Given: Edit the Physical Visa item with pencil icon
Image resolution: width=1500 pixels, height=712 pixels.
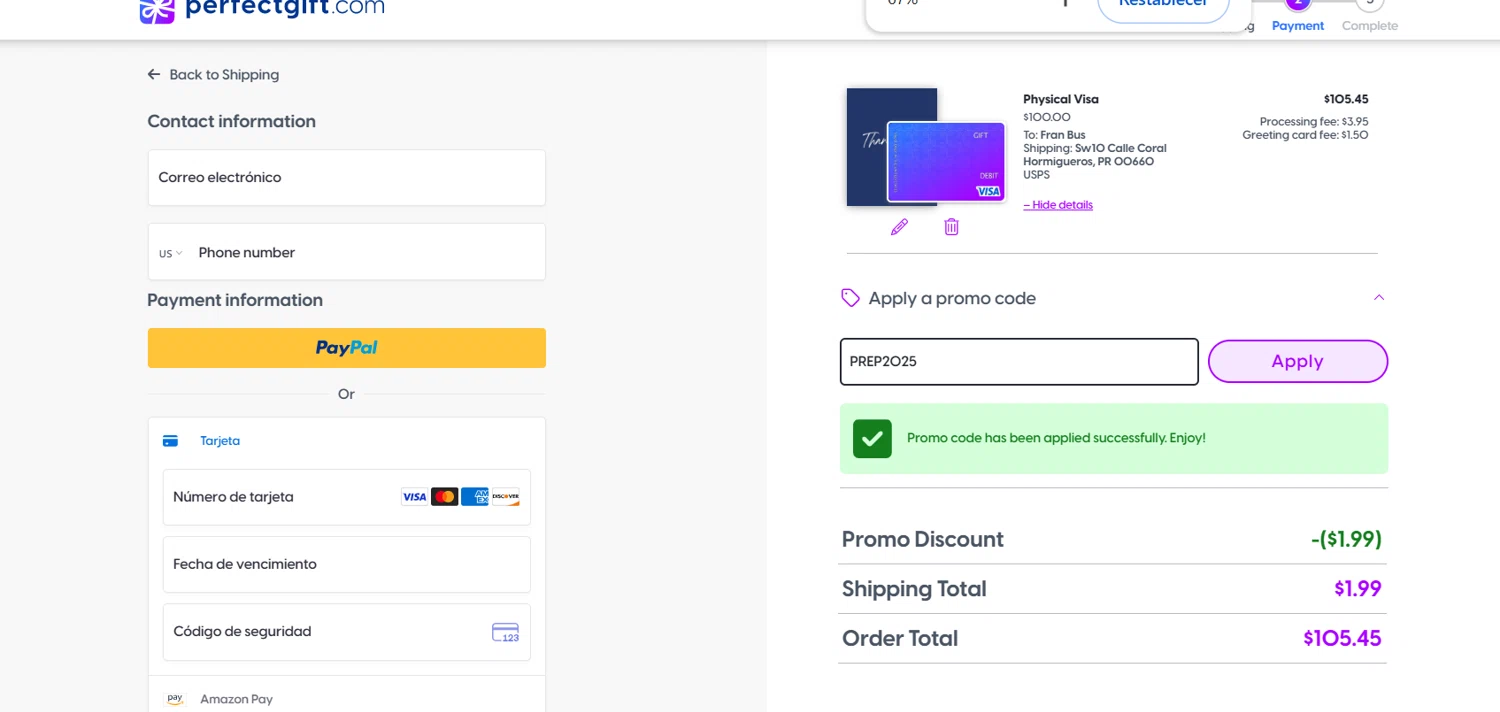Looking at the screenshot, I should [899, 227].
